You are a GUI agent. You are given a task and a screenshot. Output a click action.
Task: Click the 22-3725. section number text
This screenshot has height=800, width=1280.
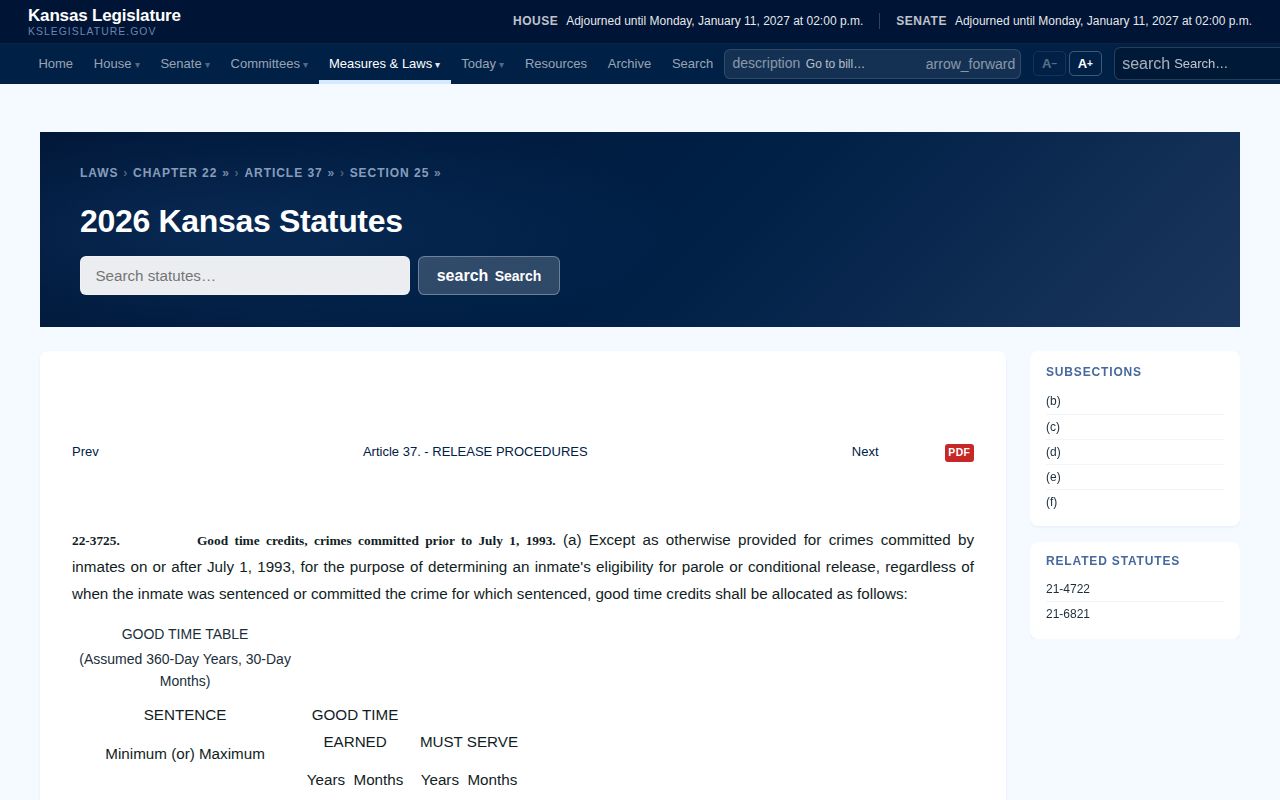tap(96, 541)
